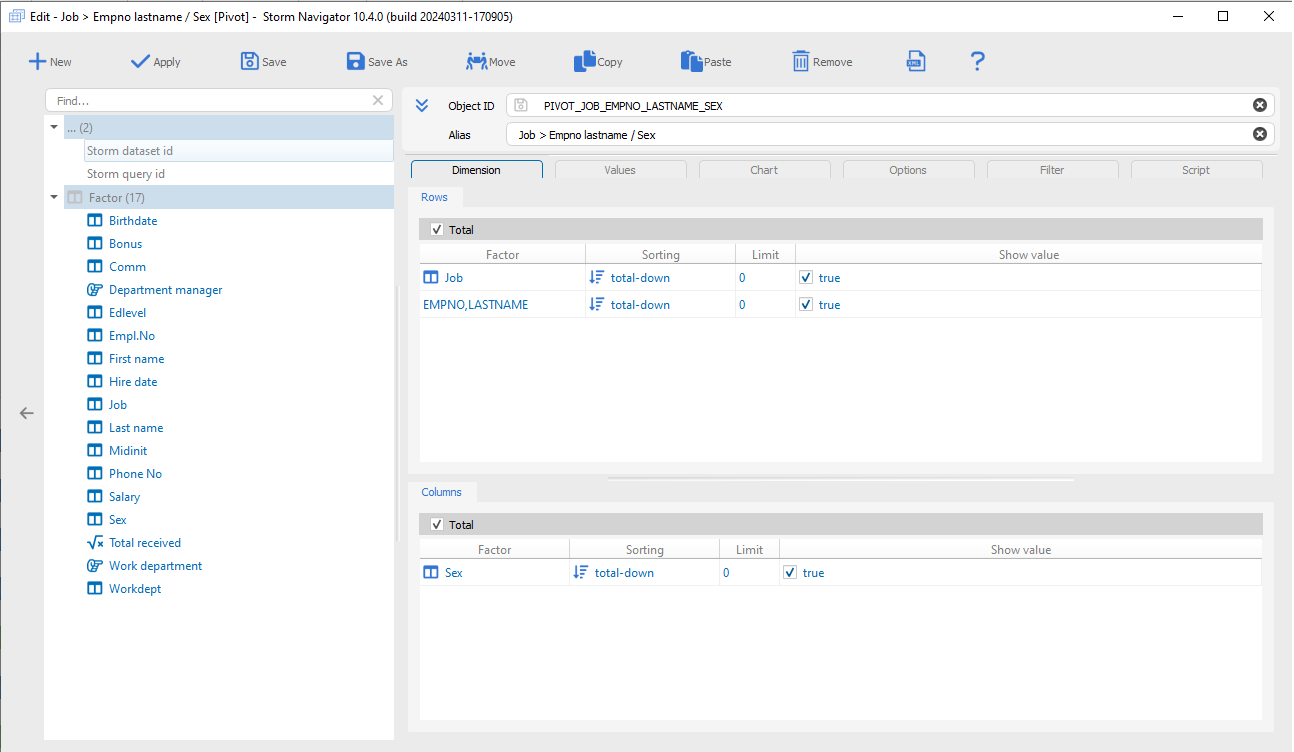
Task: Open the Options tab
Action: point(908,170)
